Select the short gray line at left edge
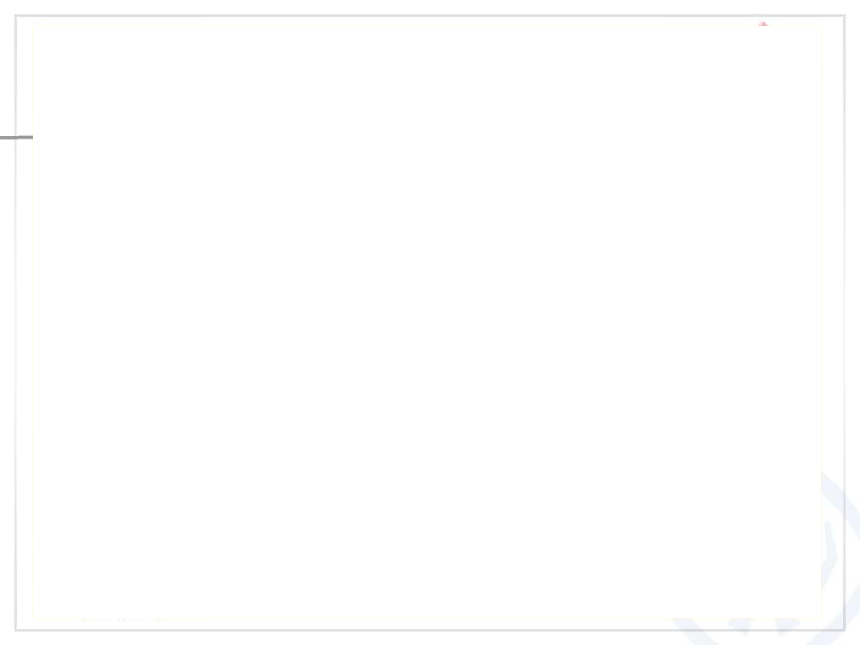The width and height of the screenshot is (860, 645). [16, 137]
